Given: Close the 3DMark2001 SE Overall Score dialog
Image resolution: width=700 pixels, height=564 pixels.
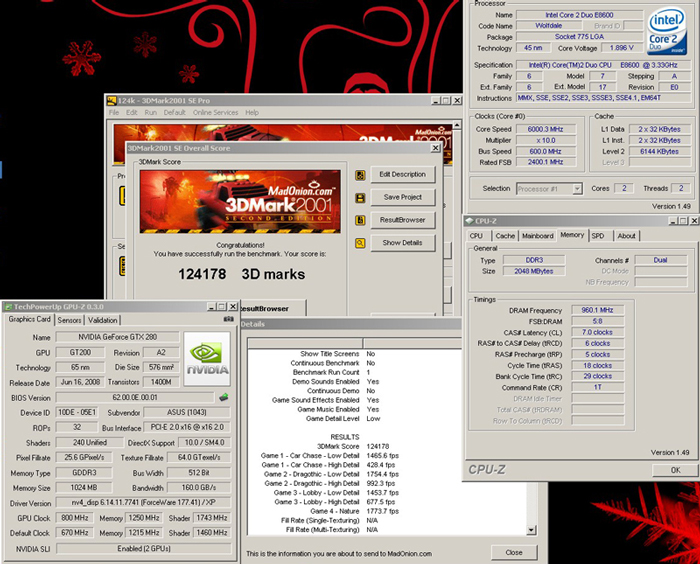Looking at the screenshot, I should (436, 148).
